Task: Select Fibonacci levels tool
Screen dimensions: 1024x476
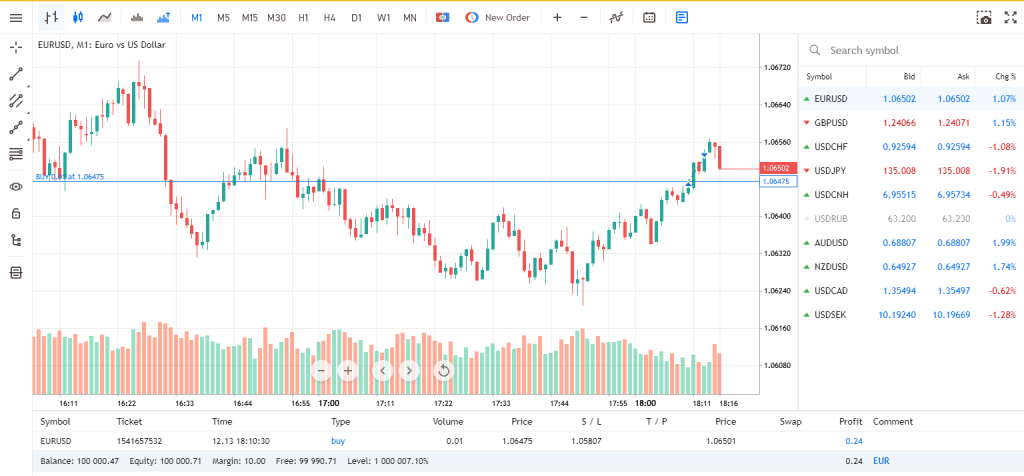Action: (x=16, y=154)
